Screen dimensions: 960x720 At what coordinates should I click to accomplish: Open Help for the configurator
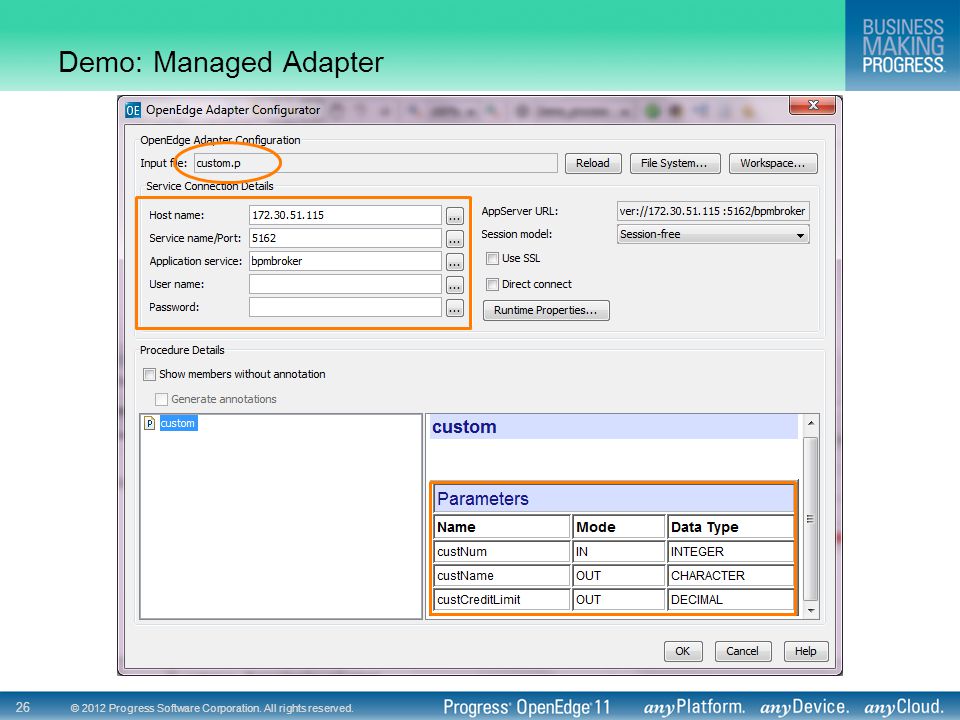coord(806,651)
